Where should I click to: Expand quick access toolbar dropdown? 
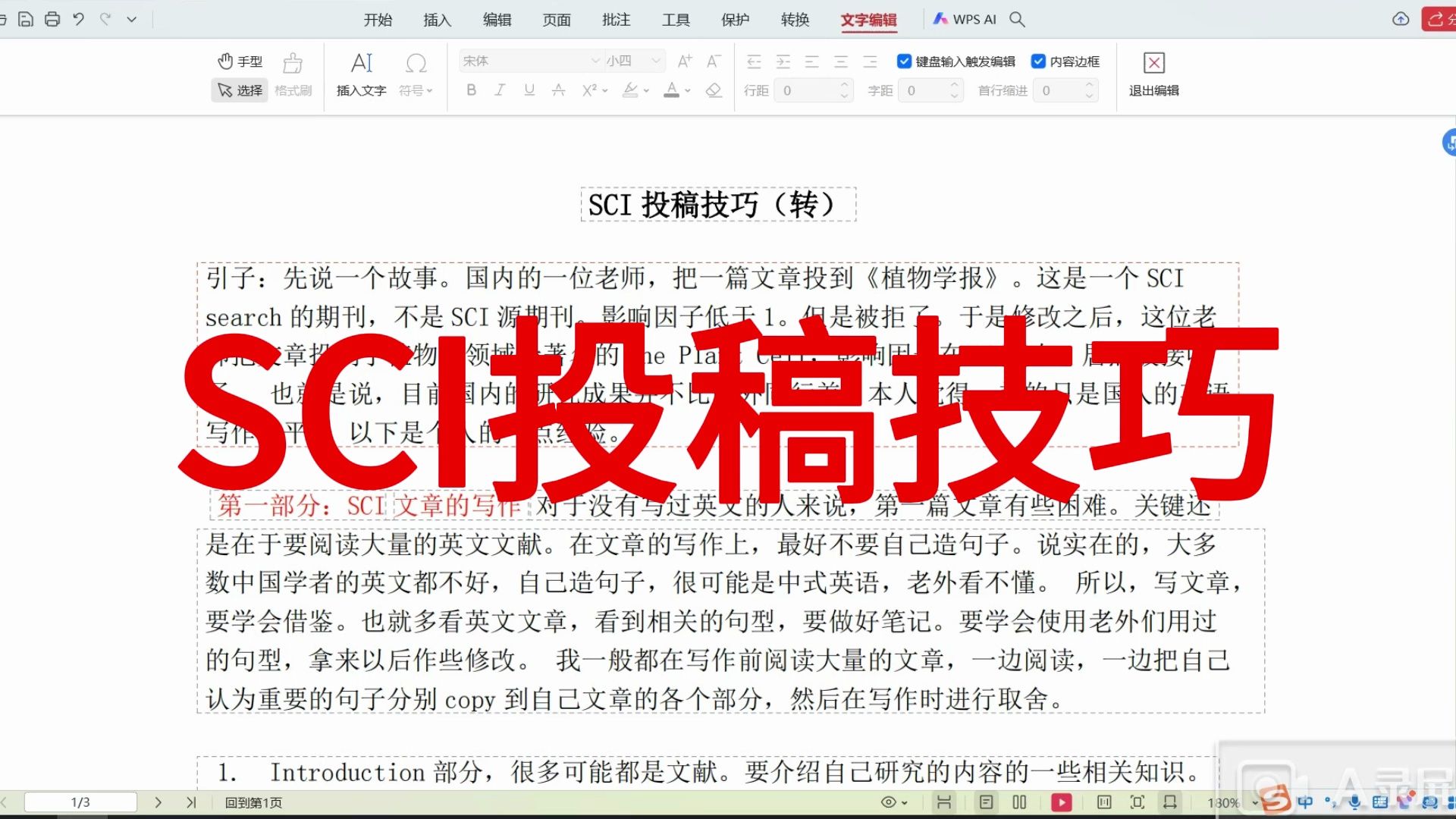pyautogui.click(x=132, y=19)
